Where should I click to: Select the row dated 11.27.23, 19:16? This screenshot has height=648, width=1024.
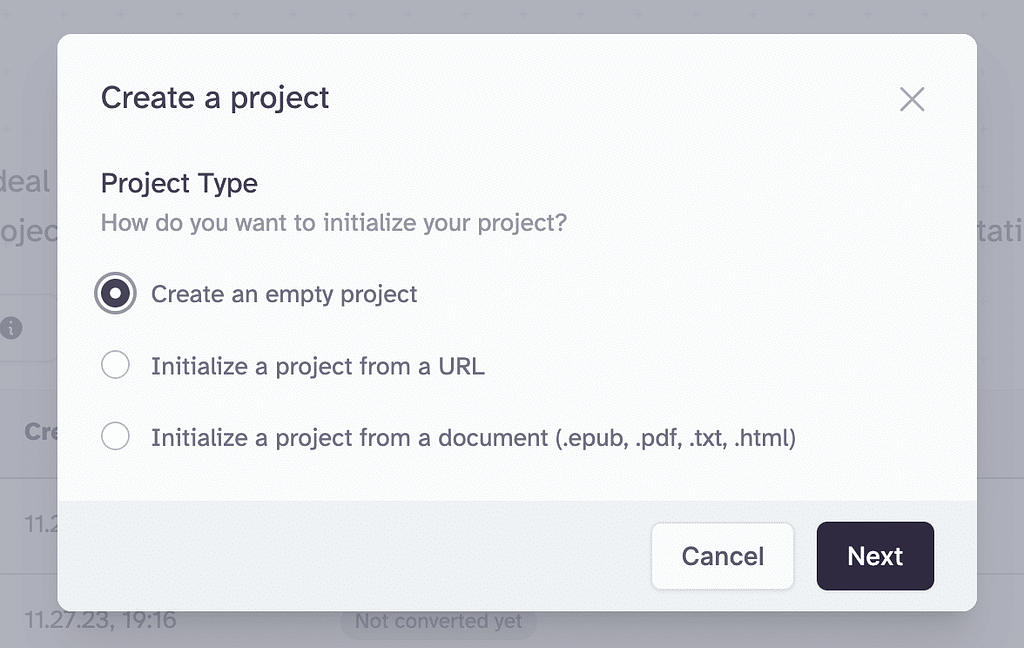click(x=100, y=621)
